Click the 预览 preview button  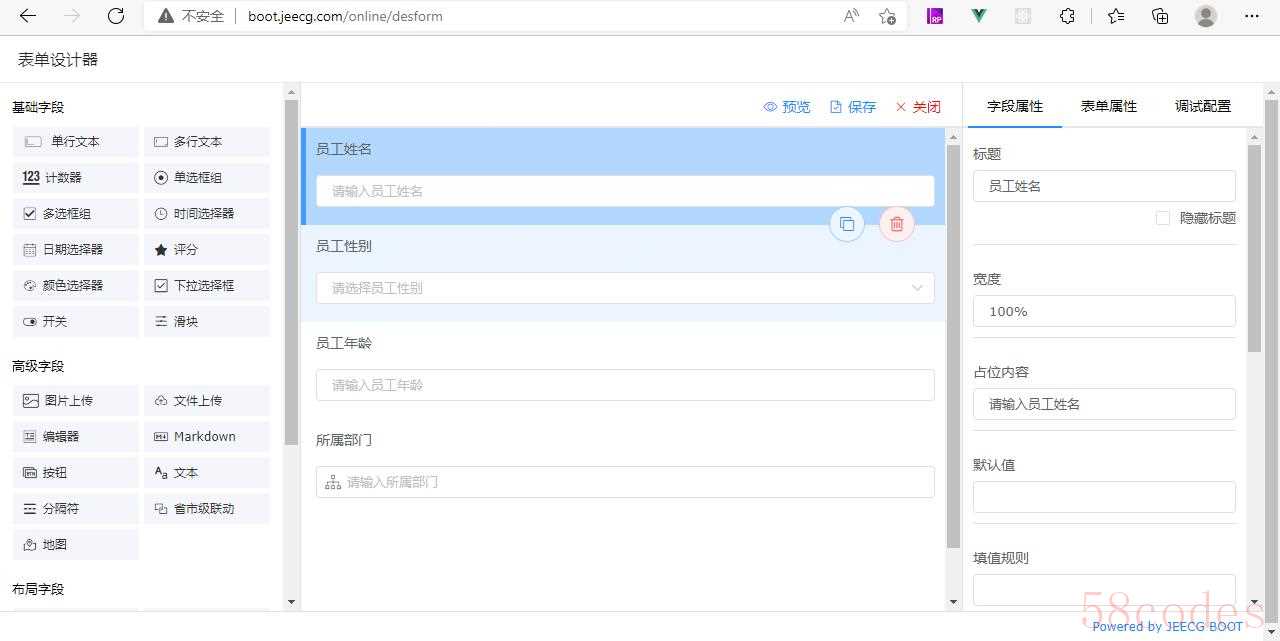pos(787,107)
